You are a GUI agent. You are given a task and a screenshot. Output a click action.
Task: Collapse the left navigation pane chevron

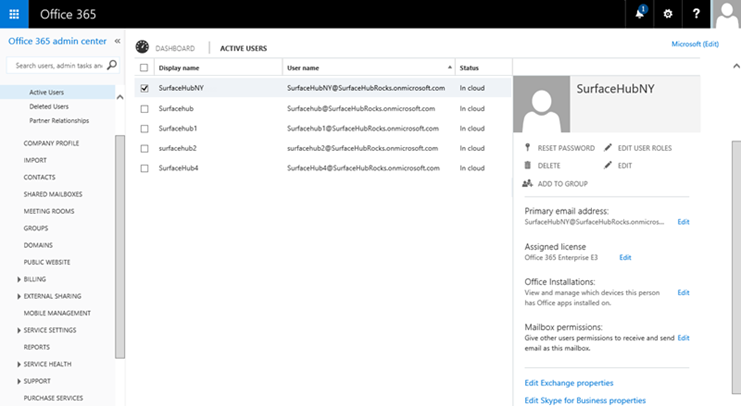point(117,41)
